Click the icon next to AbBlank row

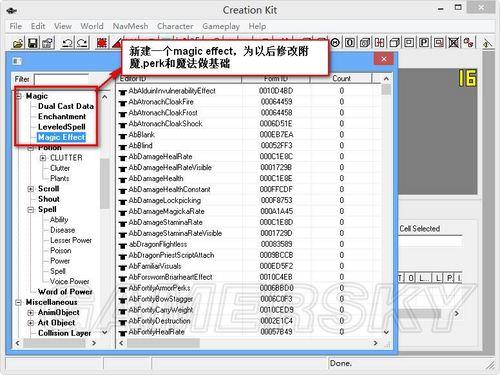[x=123, y=135]
